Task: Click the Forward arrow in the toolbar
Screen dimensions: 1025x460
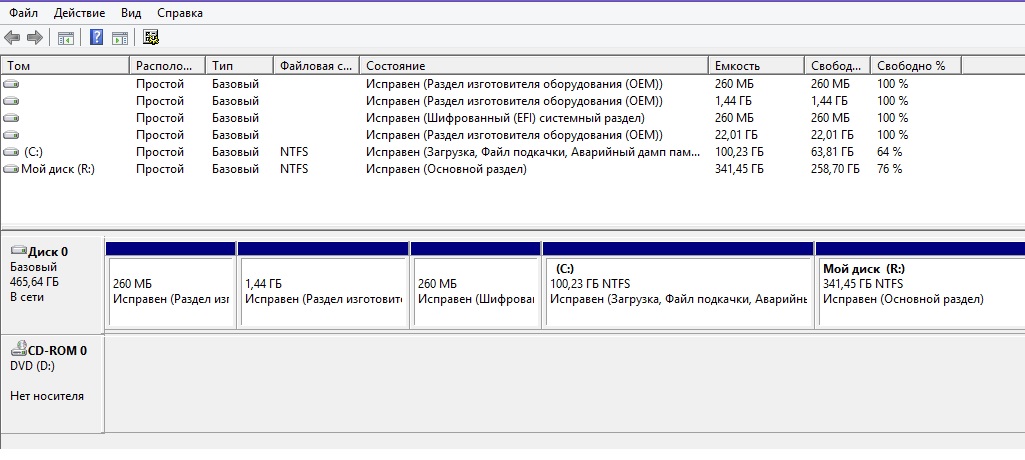Action: 34,38
